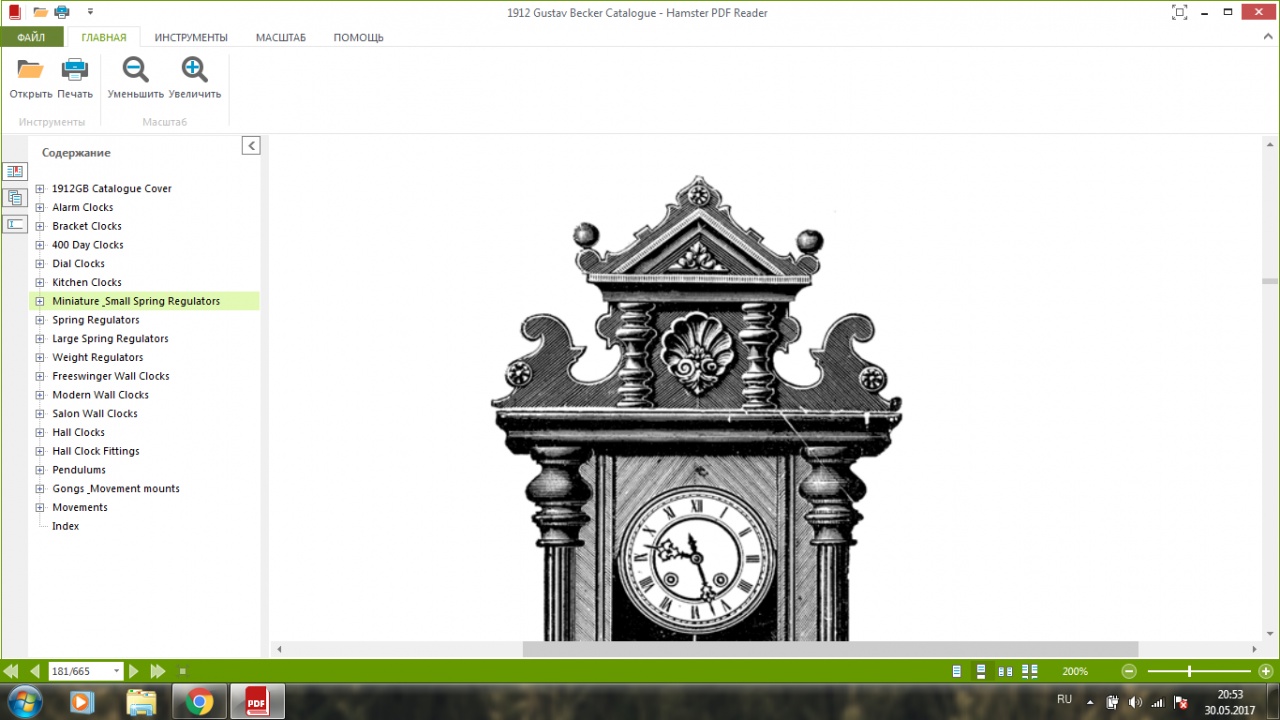Viewport: 1280px width, 720px height.
Task: Expand the Hall Clocks tree node
Action: pyautogui.click(x=40, y=433)
